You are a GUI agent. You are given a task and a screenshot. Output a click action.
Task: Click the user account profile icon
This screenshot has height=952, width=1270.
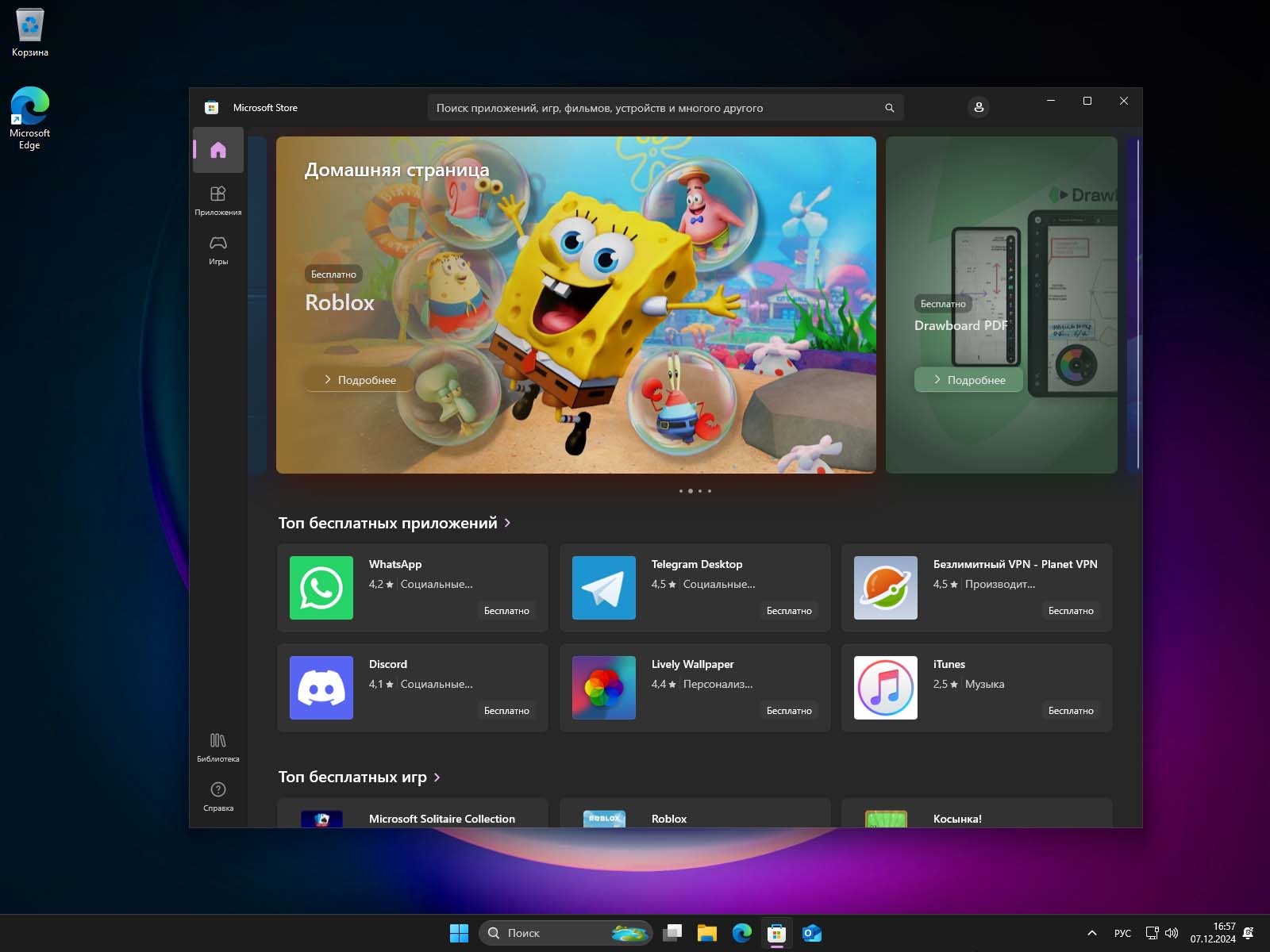pos(979,107)
